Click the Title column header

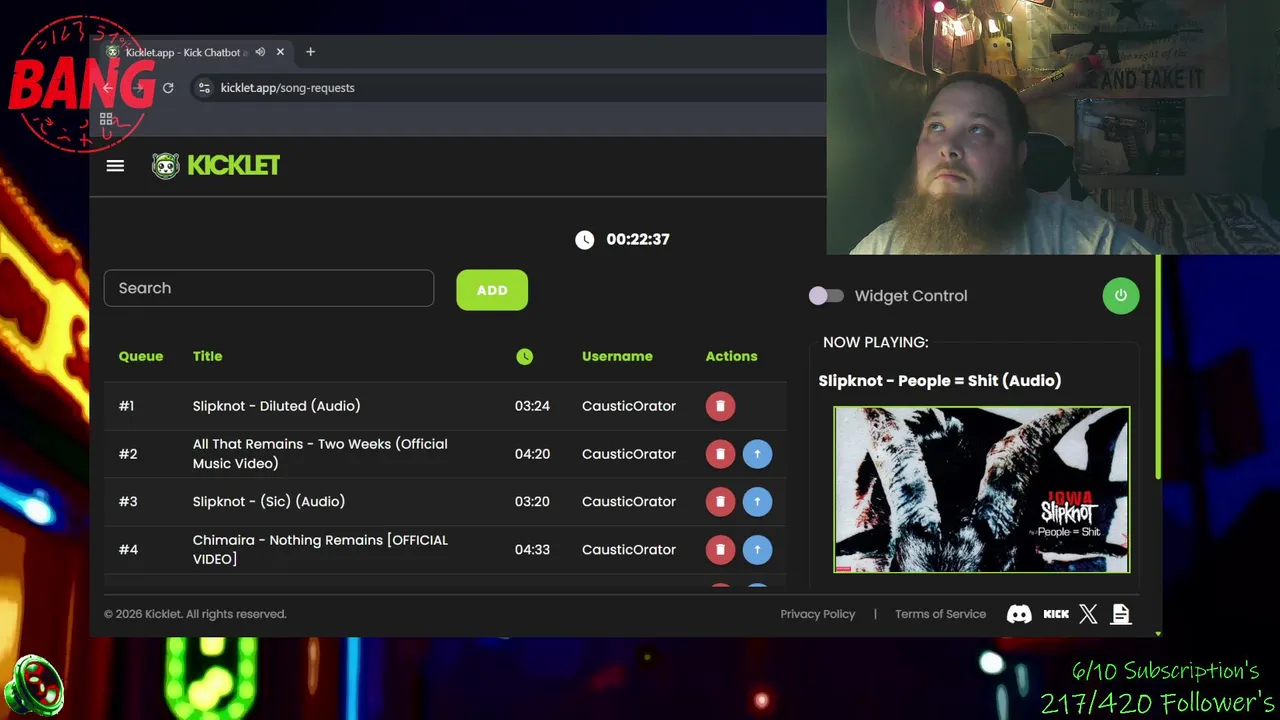[x=207, y=356]
